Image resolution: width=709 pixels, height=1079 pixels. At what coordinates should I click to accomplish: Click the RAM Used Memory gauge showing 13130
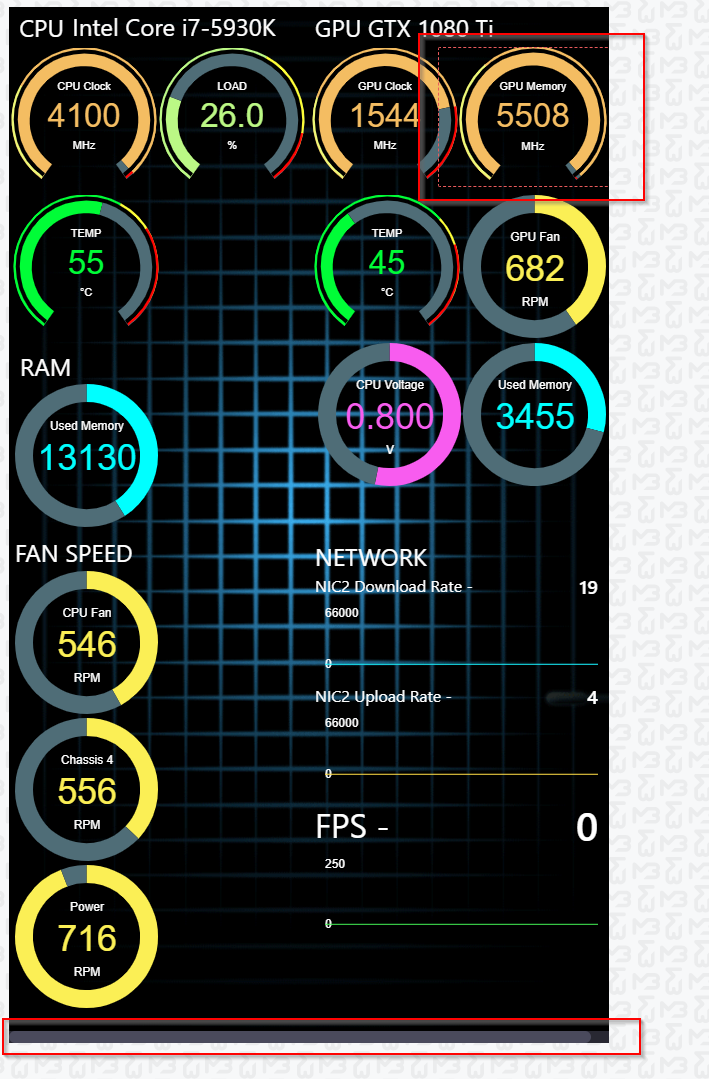point(87,456)
